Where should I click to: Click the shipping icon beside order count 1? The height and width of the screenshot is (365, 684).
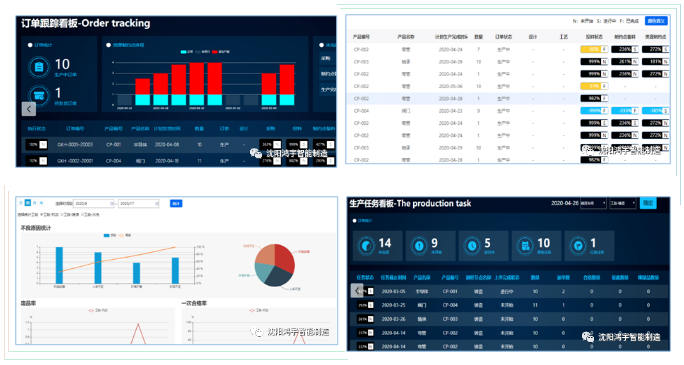[39, 96]
